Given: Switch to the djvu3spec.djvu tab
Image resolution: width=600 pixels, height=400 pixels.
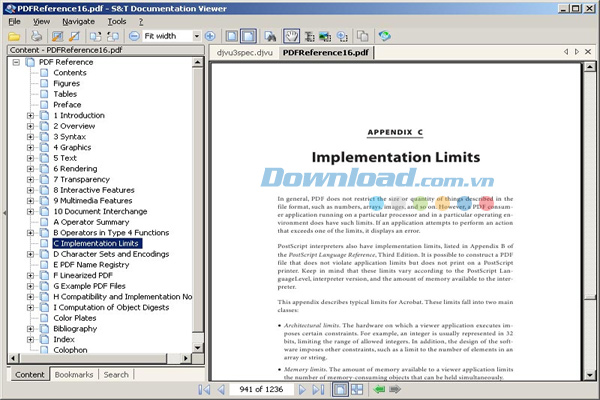Looking at the screenshot, I should pyautogui.click(x=245, y=52).
